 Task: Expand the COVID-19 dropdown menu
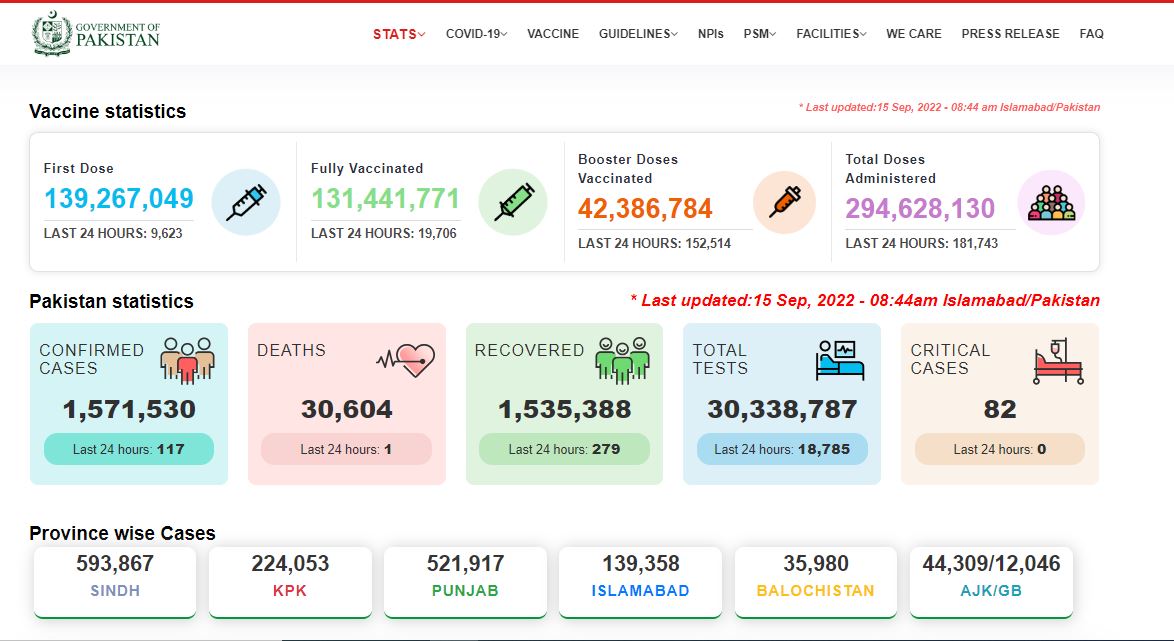(x=476, y=34)
